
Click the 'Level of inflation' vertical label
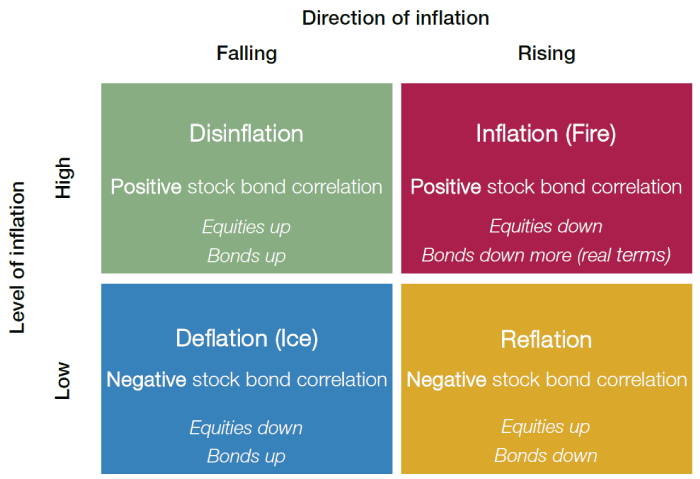point(17,258)
